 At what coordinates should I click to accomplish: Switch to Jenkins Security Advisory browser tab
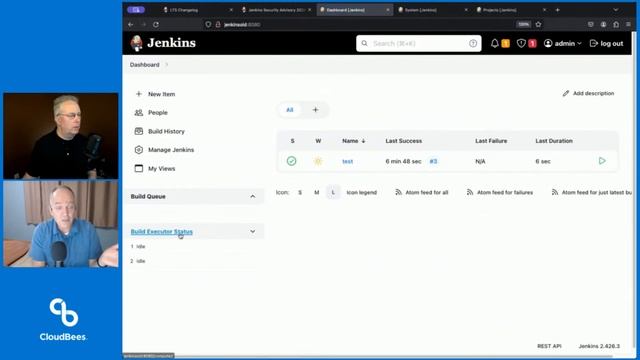(276, 10)
